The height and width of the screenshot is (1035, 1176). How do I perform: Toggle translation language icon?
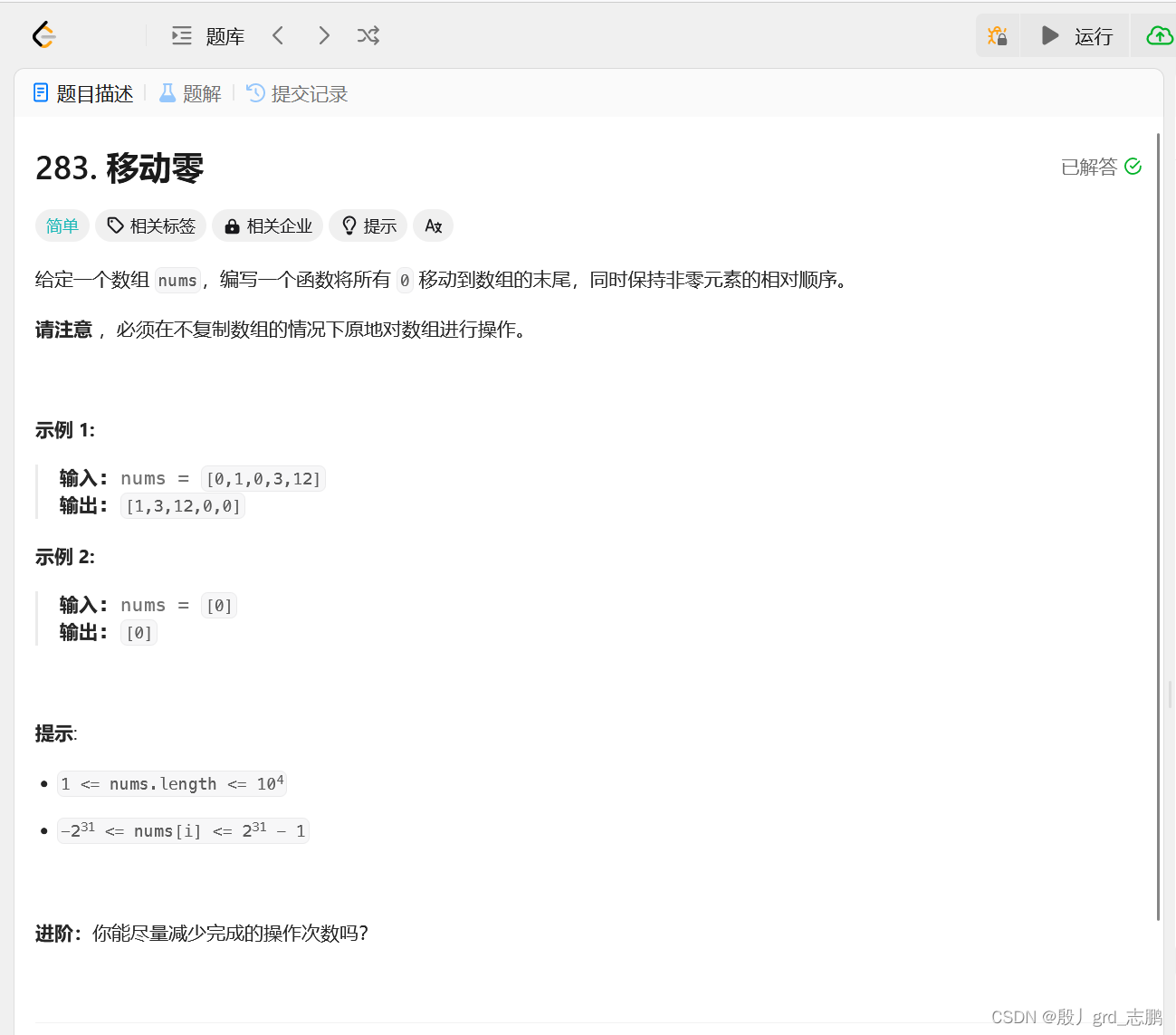(434, 225)
